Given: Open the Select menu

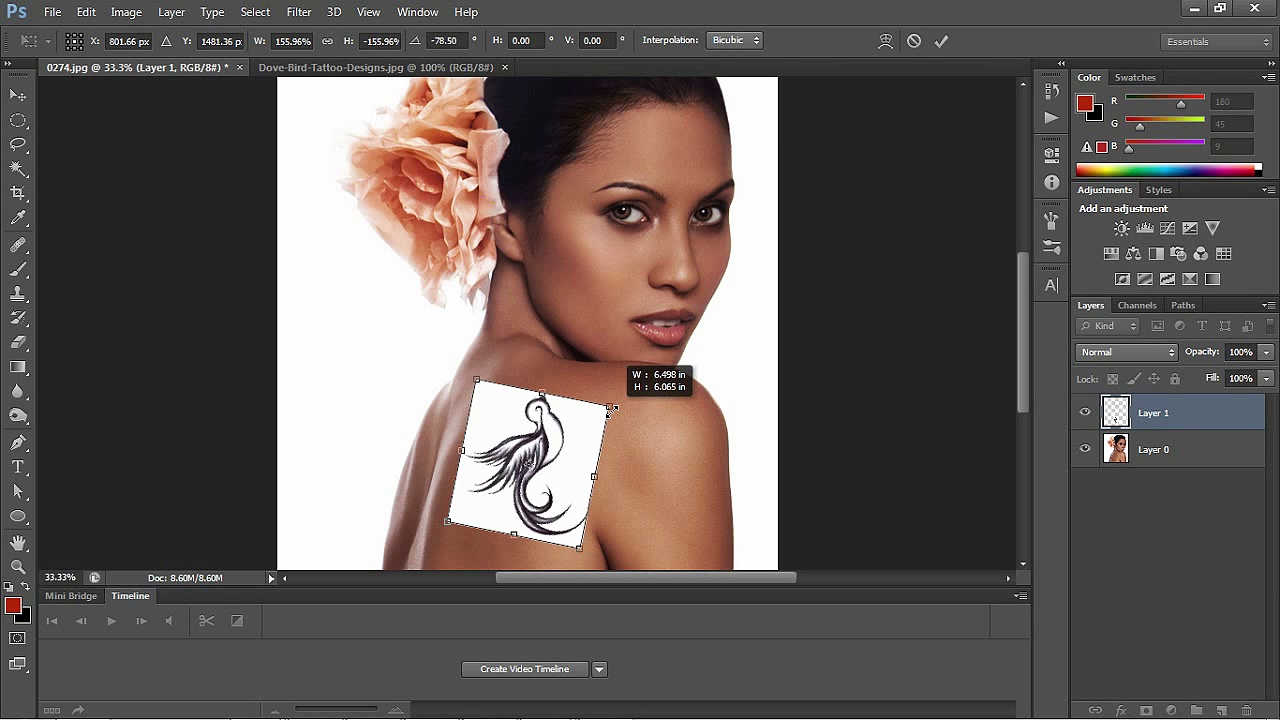Looking at the screenshot, I should tap(255, 12).
